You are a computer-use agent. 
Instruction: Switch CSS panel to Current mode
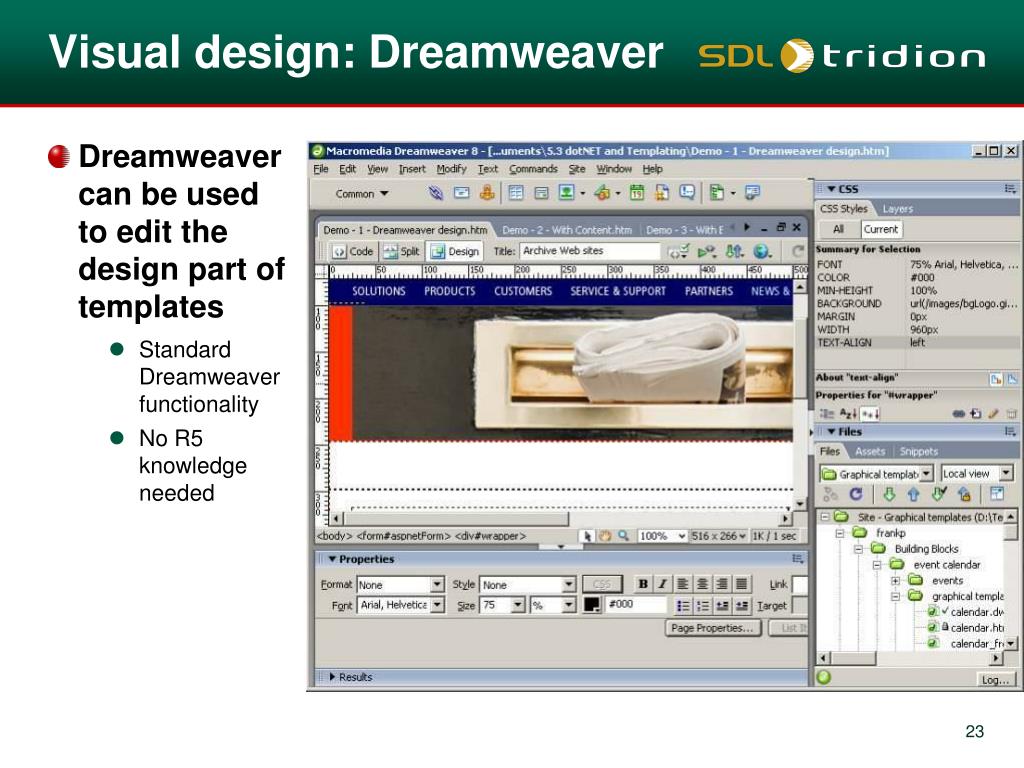tap(880, 229)
